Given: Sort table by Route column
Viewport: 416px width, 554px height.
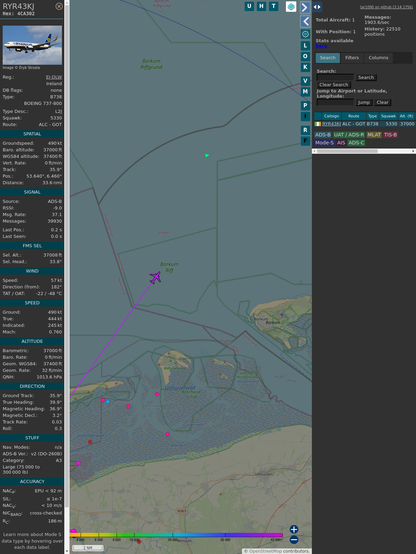Looking at the screenshot, I should (353, 116).
